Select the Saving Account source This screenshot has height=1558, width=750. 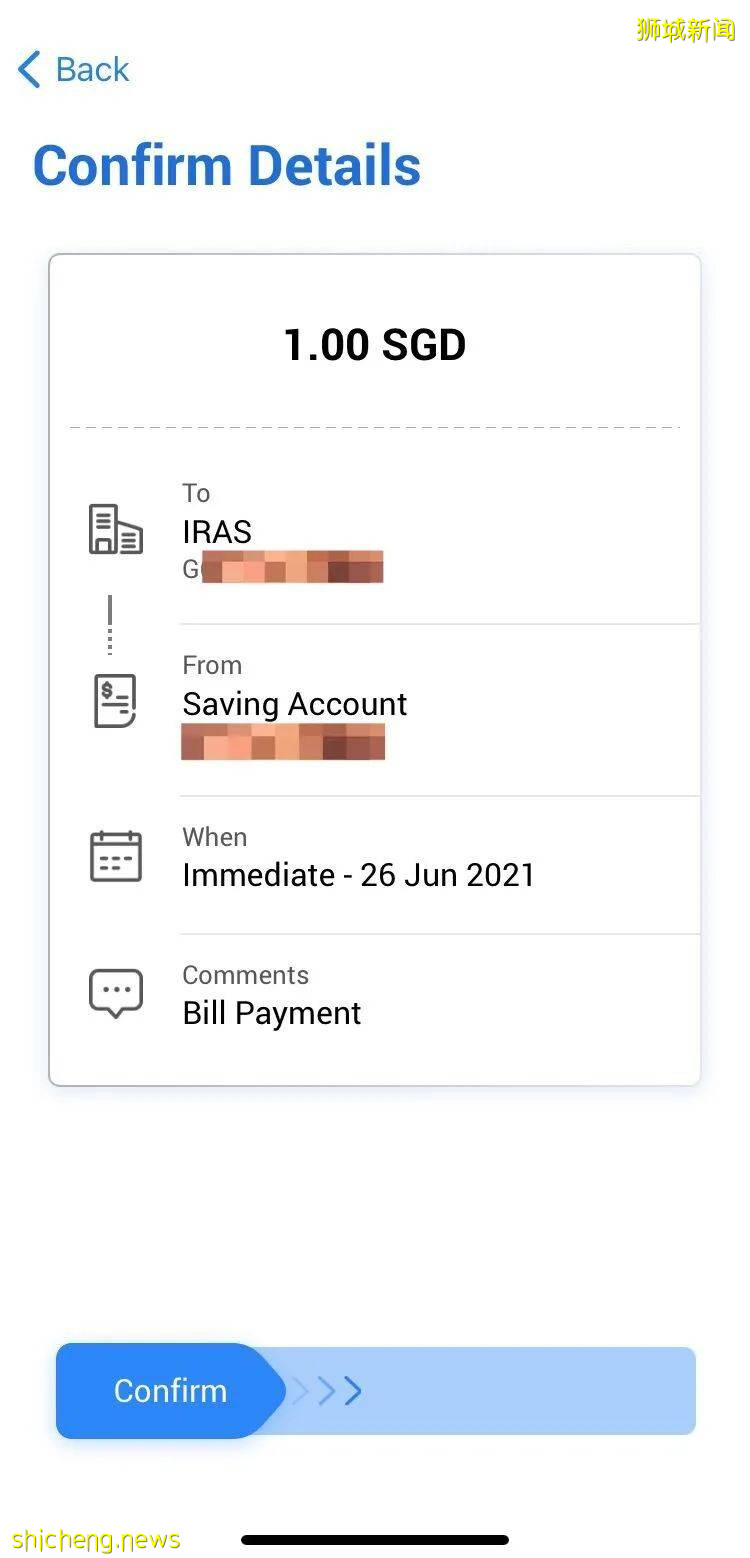click(x=294, y=704)
